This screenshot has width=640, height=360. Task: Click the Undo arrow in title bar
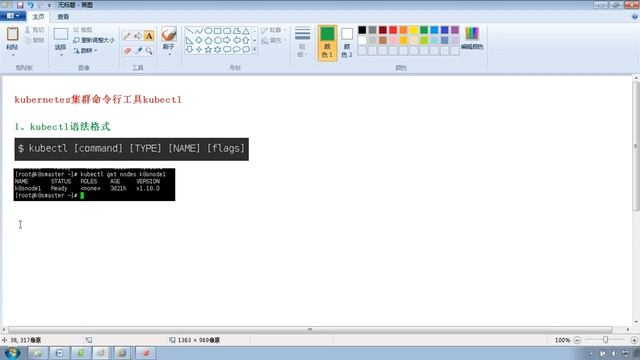[31, 5]
